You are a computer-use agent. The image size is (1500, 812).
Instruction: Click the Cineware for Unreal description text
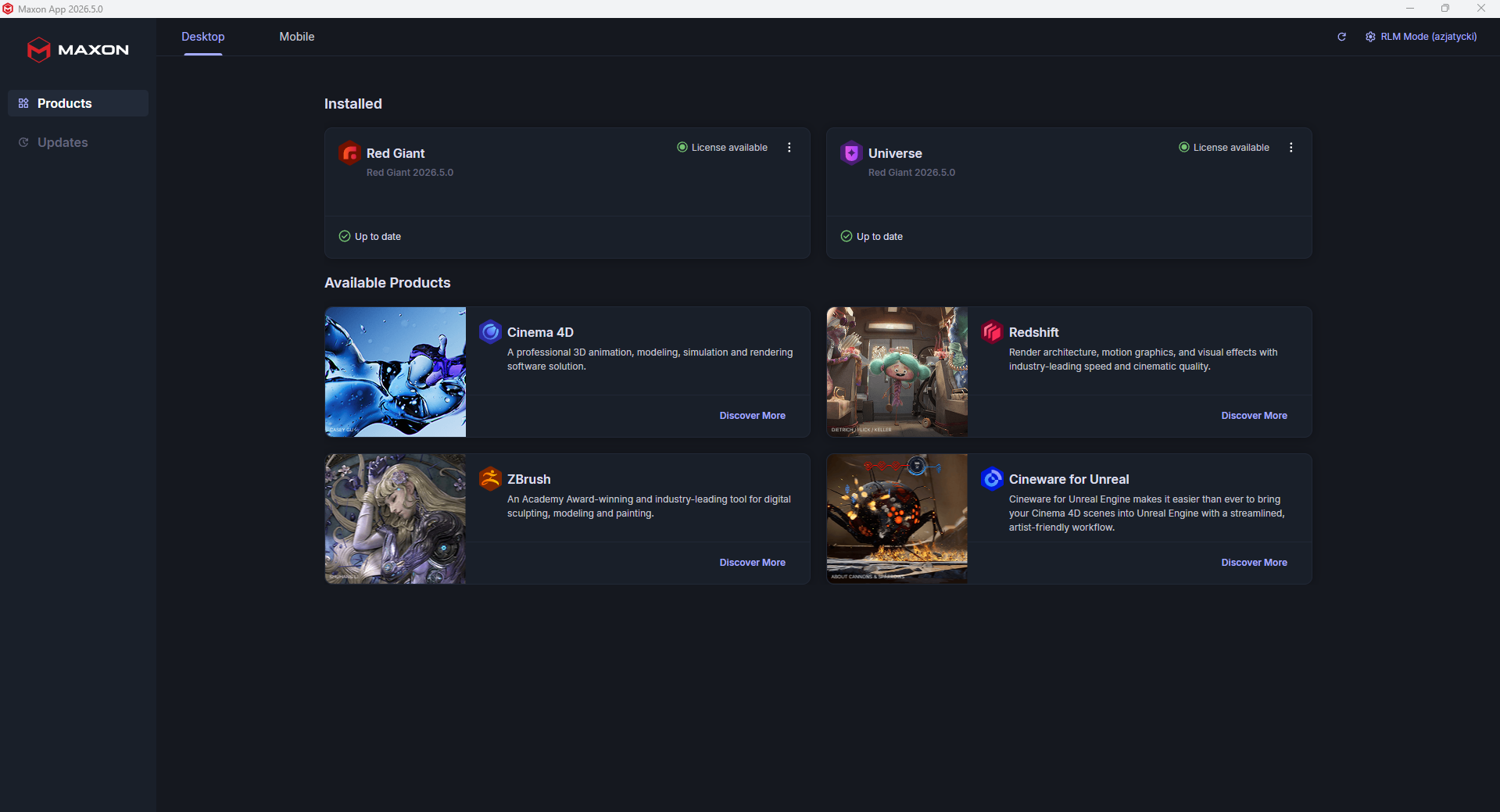[x=1147, y=513]
